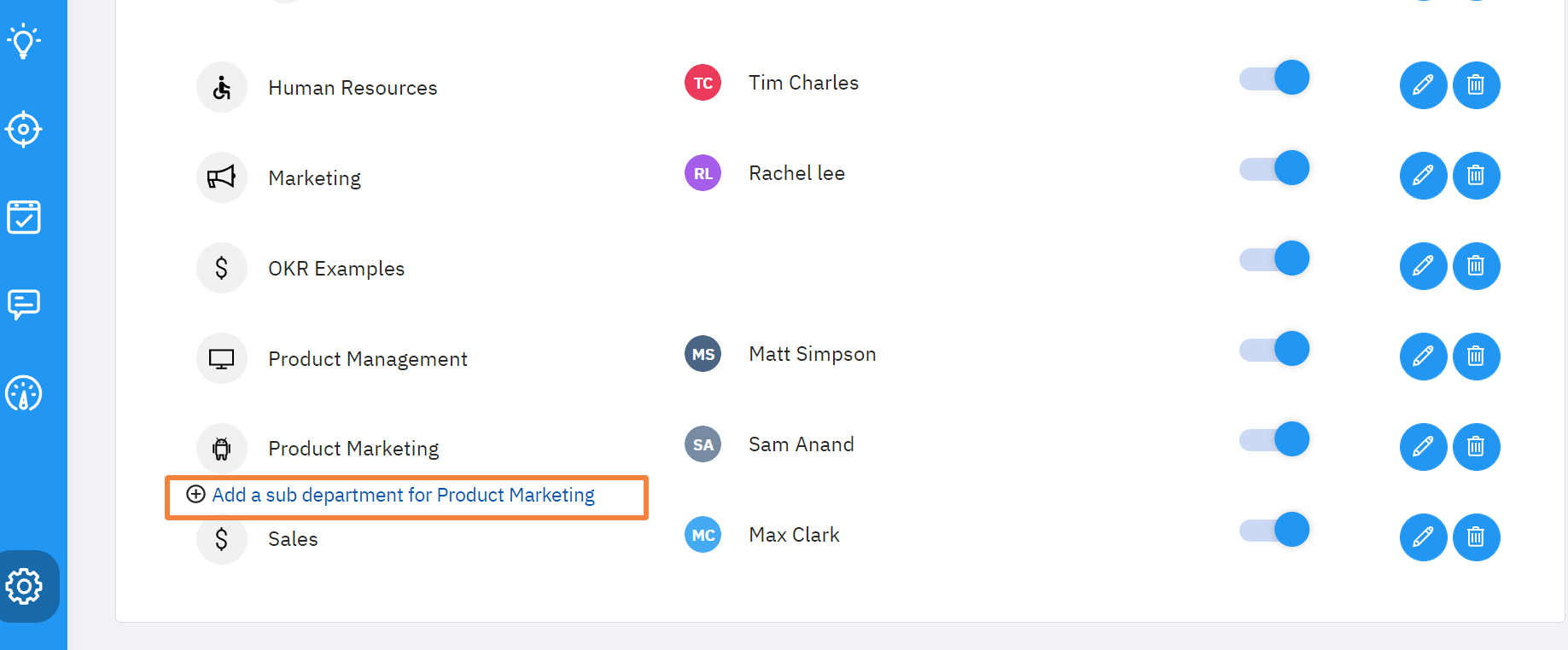The image size is (1568, 650).
Task: Click the Matt Simpson owner name
Action: tap(812, 354)
